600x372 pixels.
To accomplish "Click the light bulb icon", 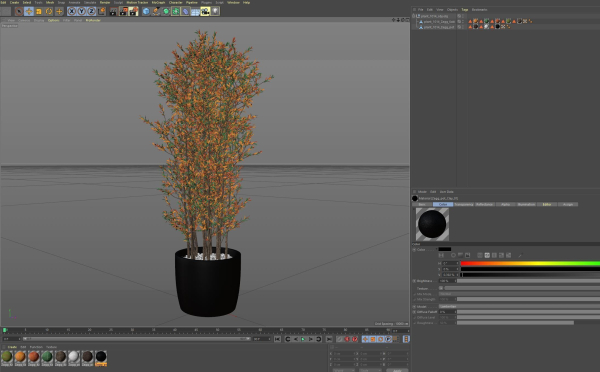I will click(215, 11).
